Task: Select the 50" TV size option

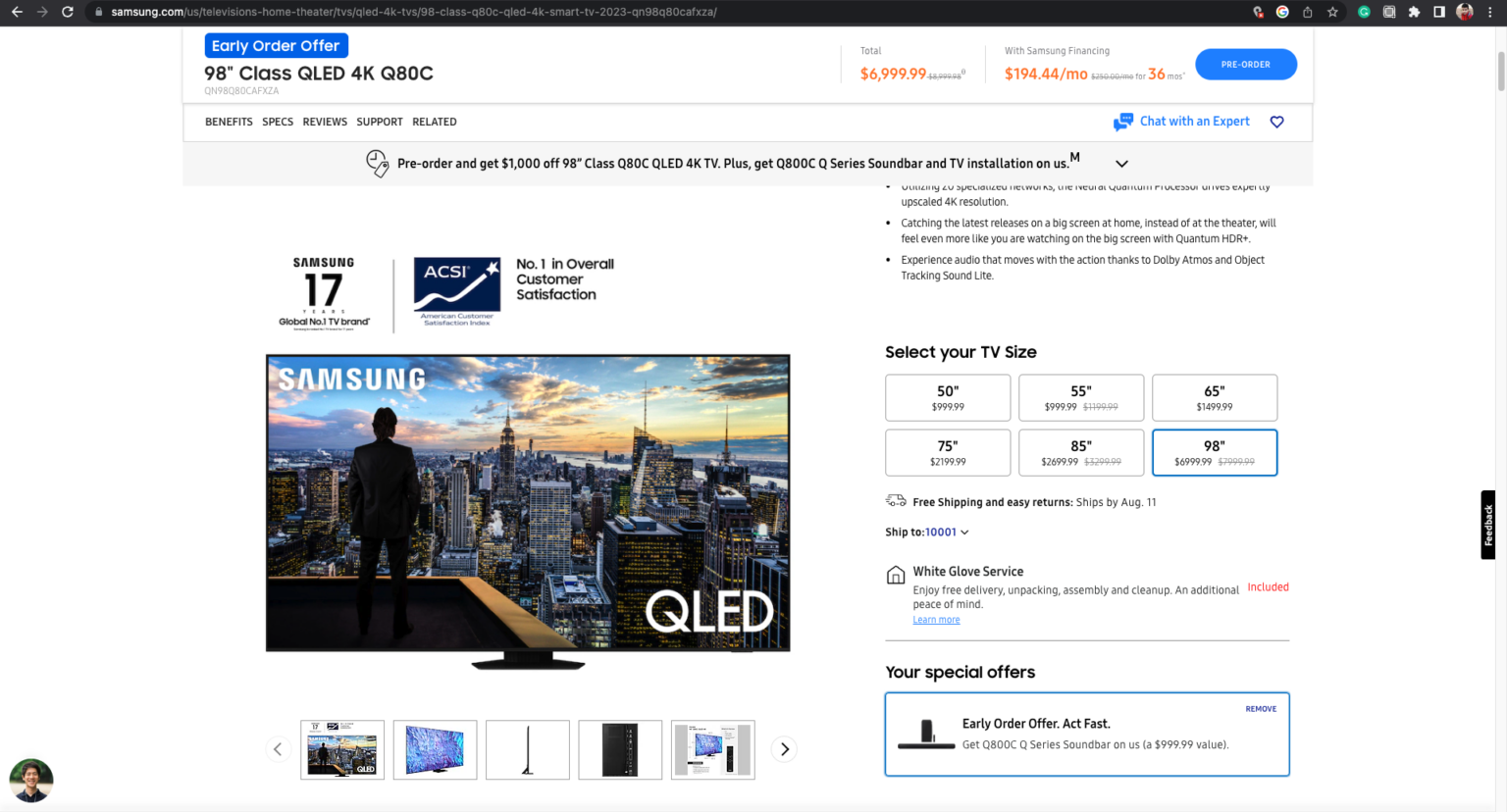Action: point(948,397)
